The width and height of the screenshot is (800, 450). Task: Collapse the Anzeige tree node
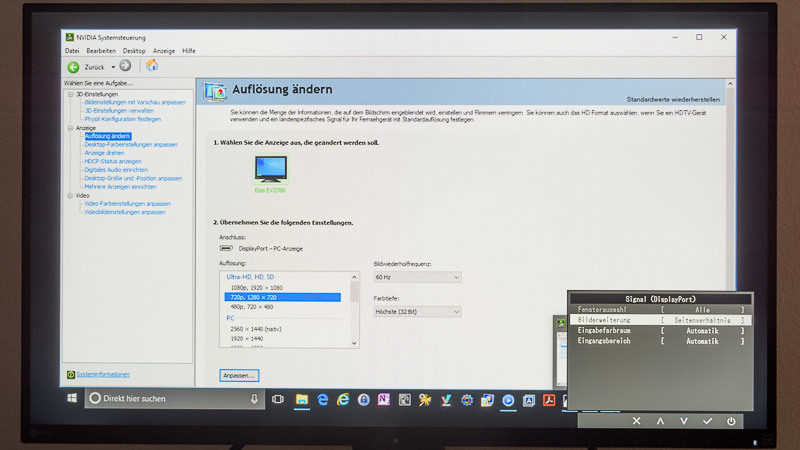pos(70,128)
